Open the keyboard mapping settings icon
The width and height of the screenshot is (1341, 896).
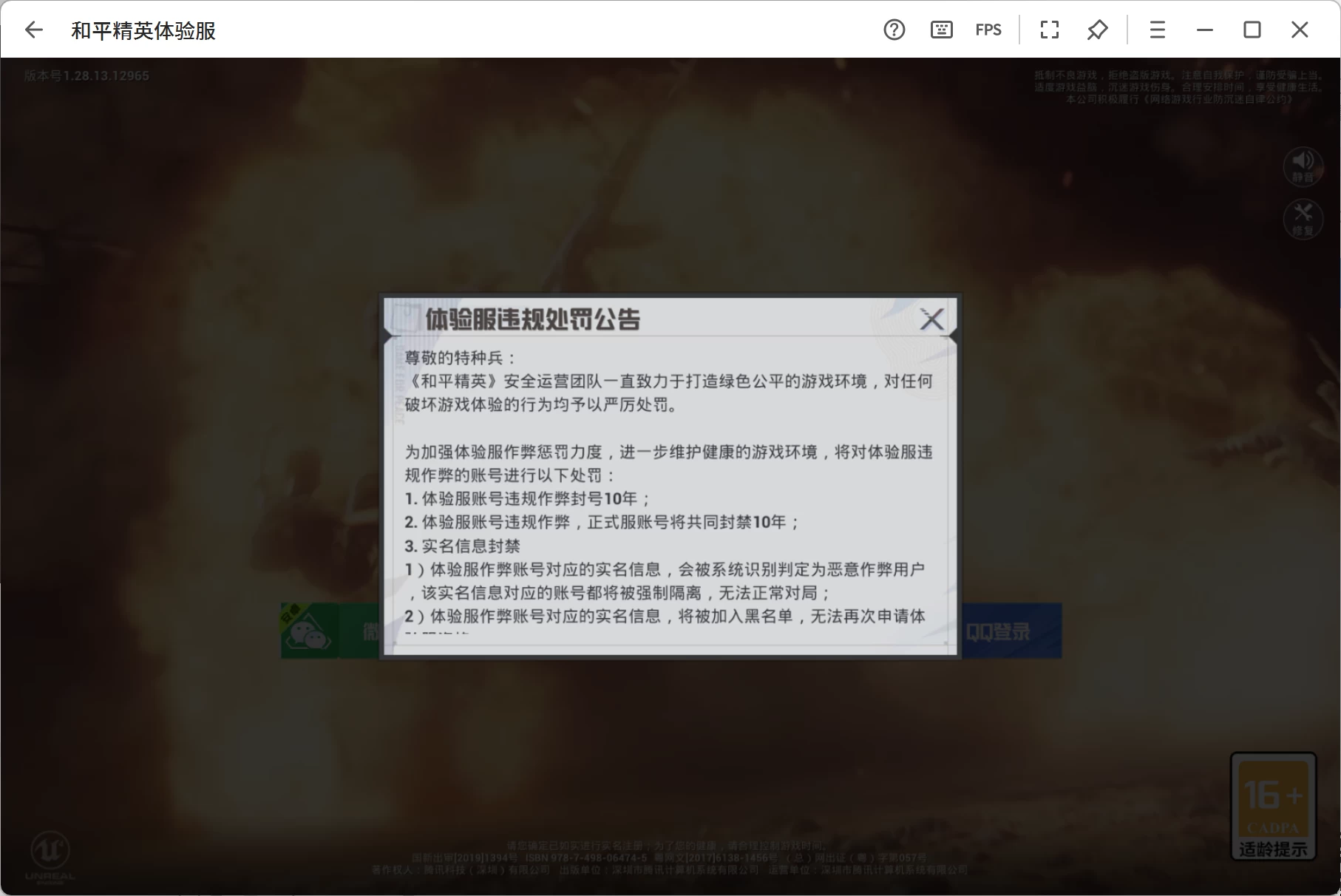tap(941, 30)
